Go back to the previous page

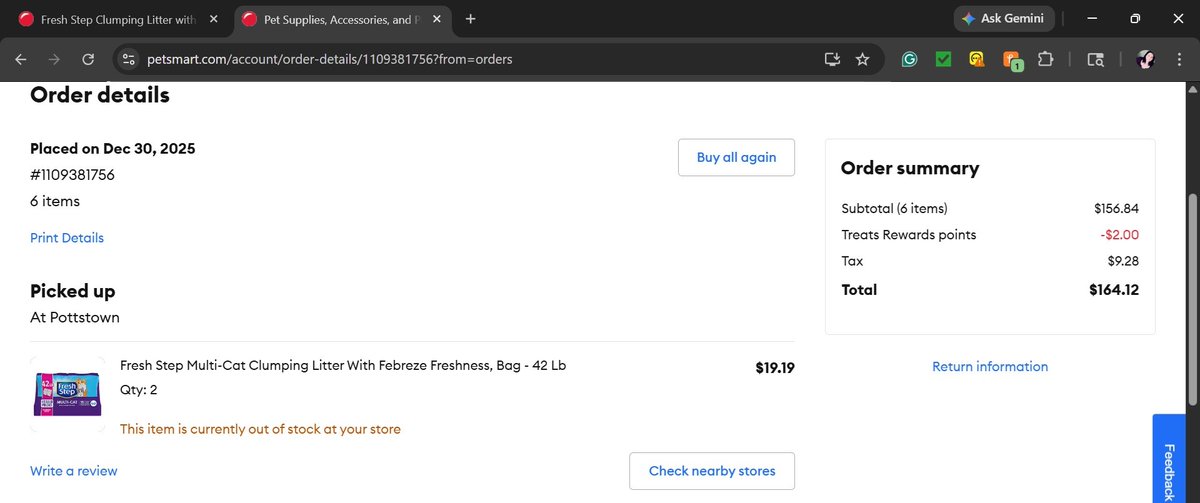pyautogui.click(x=21, y=59)
